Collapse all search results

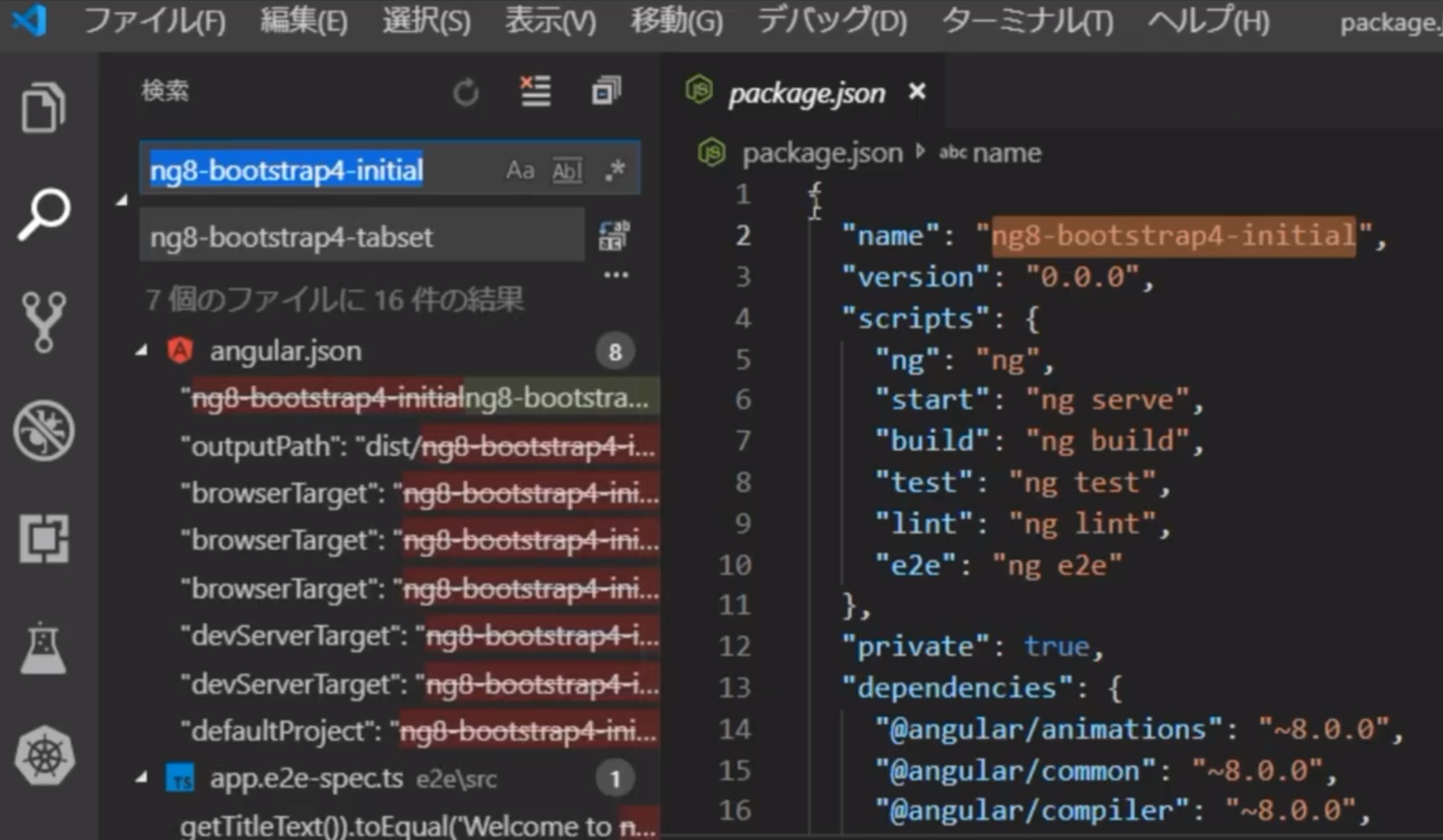(x=606, y=90)
